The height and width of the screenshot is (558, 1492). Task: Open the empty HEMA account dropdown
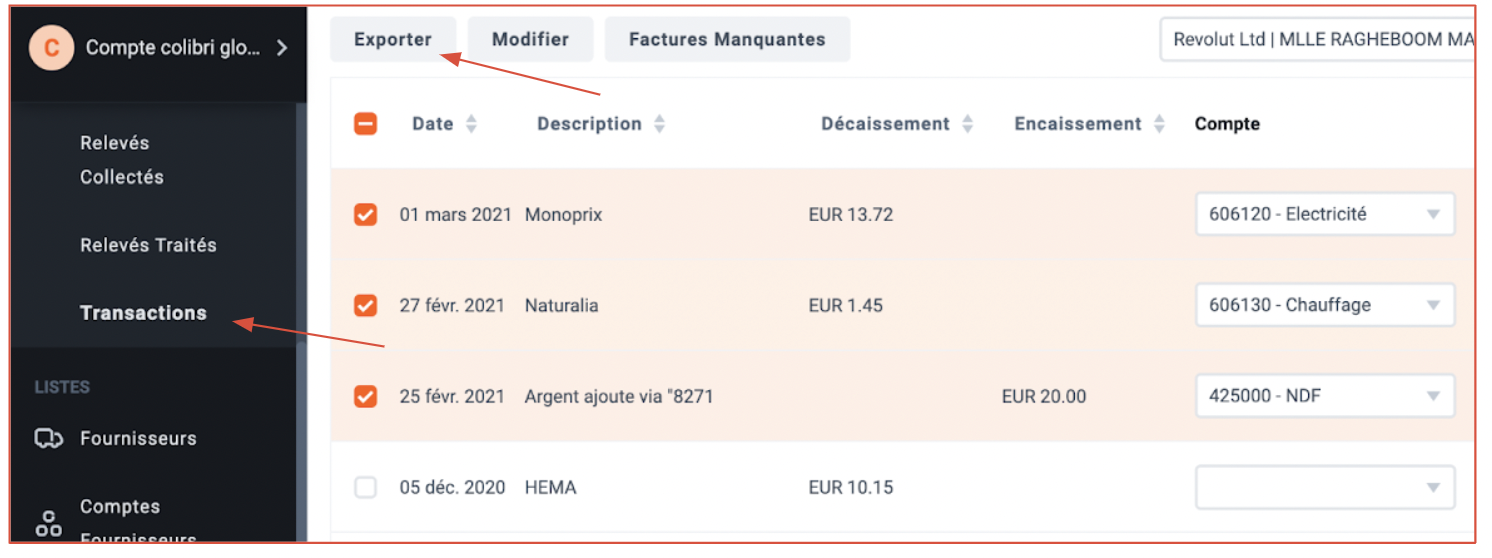coord(1325,488)
